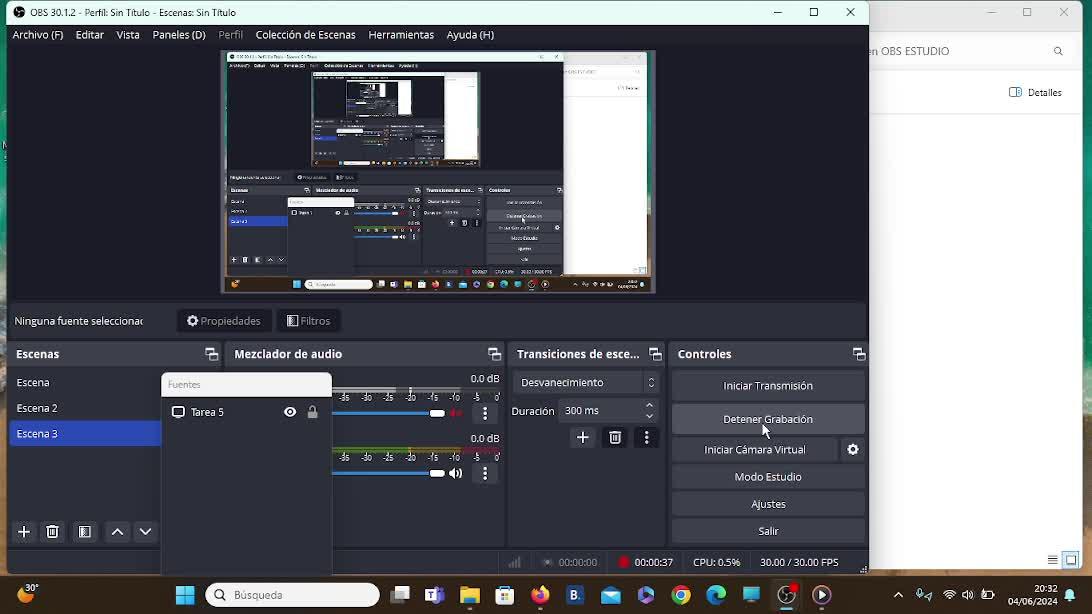Select Escena 2 in the scenes list
This screenshot has width=1092, height=614.
tap(37, 408)
